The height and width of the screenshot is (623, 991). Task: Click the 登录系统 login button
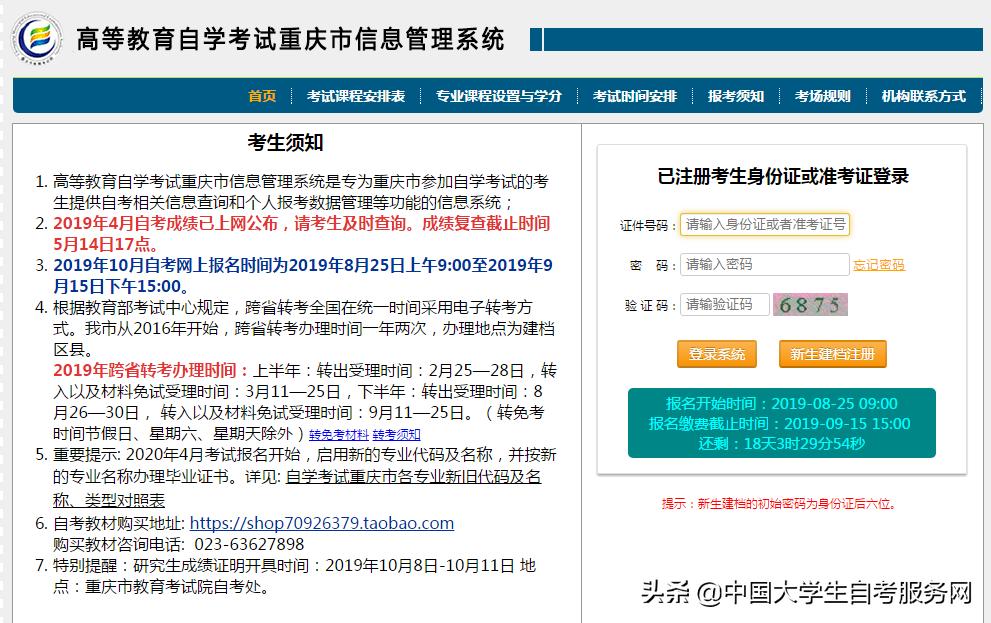[x=716, y=354]
